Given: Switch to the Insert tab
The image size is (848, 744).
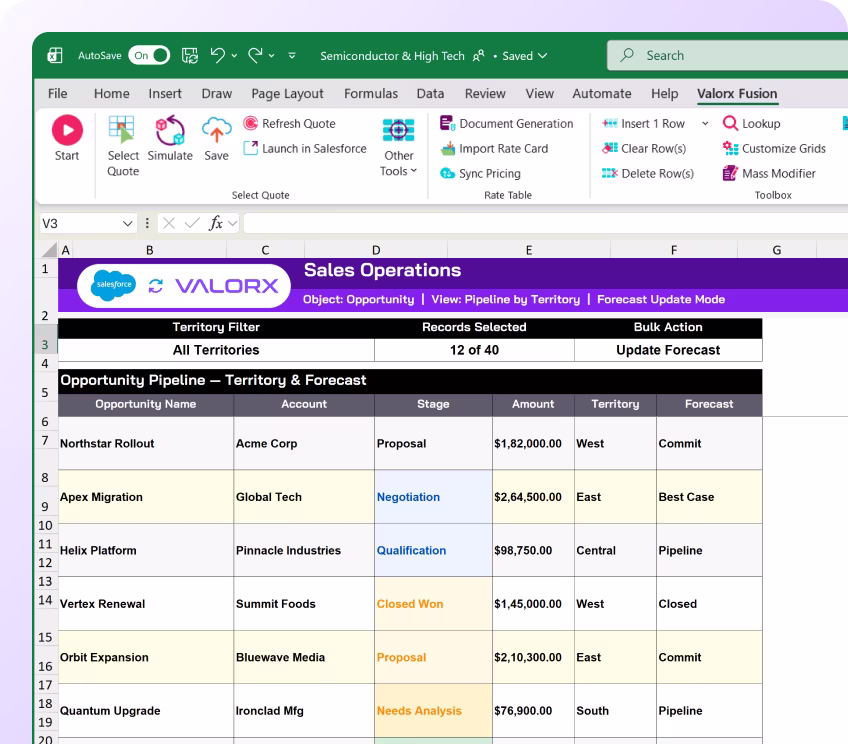Looking at the screenshot, I should pyautogui.click(x=165, y=94).
